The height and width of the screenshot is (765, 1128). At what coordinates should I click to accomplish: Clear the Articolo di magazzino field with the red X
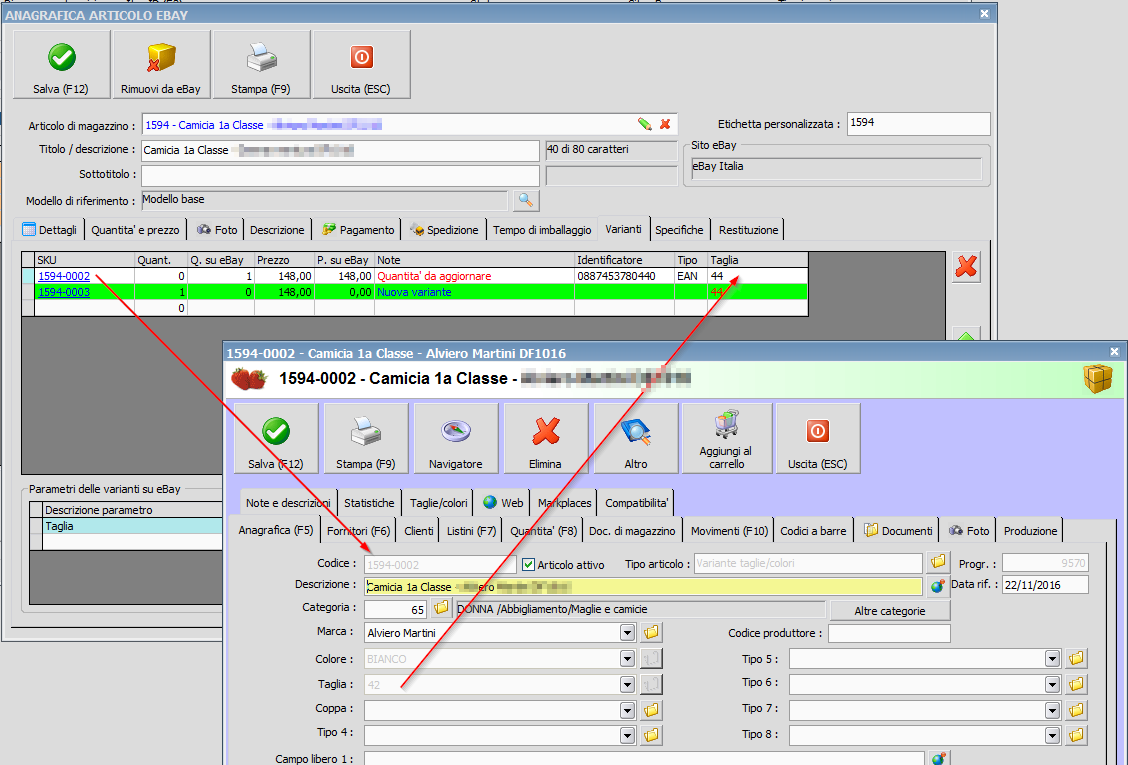tap(665, 125)
